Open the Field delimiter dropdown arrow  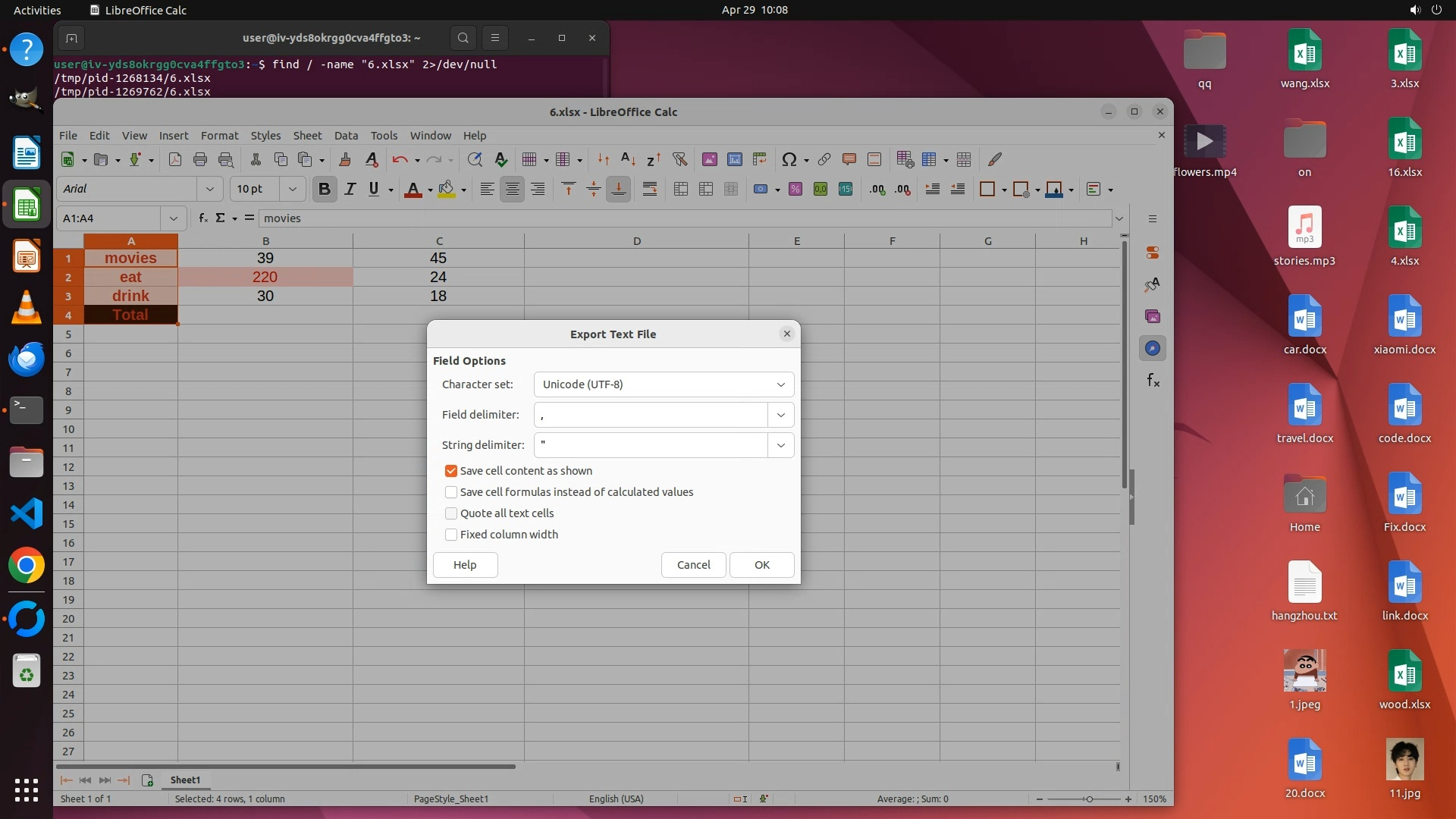tap(780, 415)
